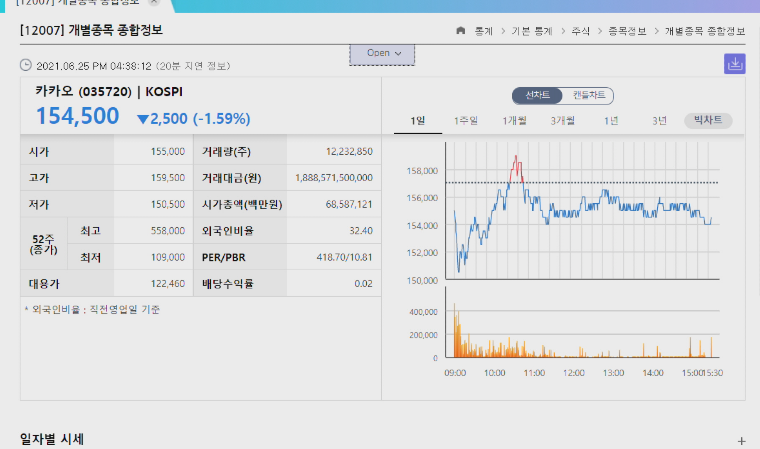Screen dimensions: 760x449
Task: Click the home icon in breadcrumb
Action: [460, 31]
